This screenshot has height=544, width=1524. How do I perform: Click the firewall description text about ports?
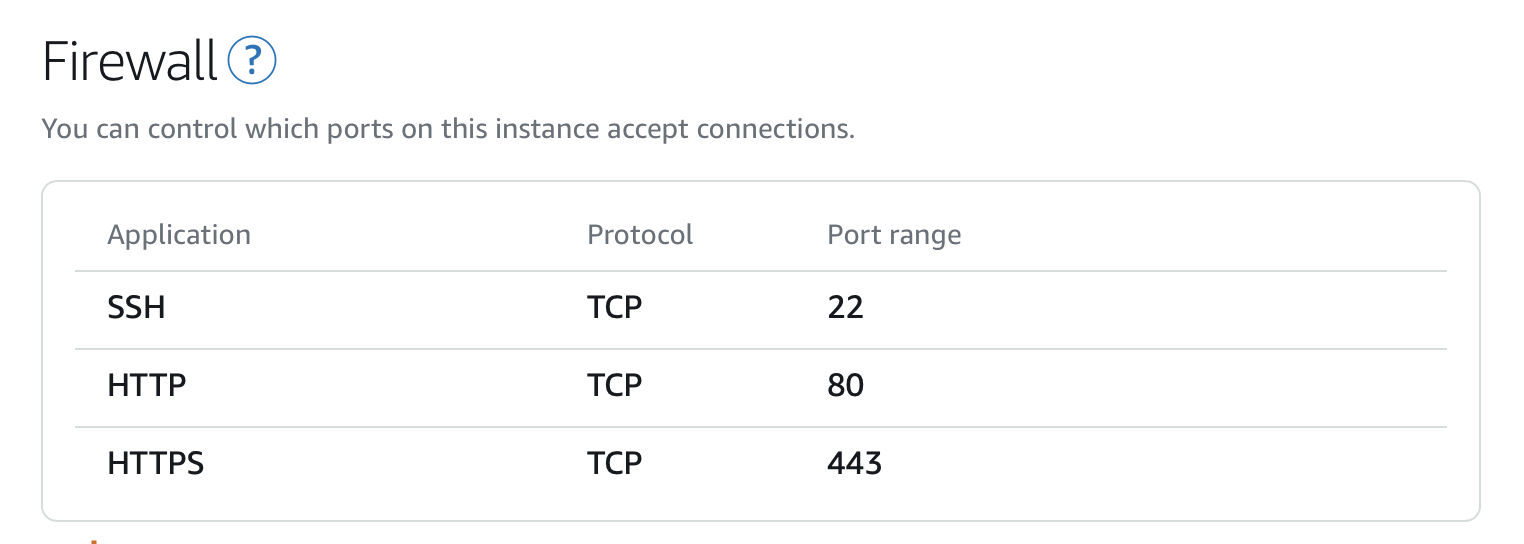448,130
